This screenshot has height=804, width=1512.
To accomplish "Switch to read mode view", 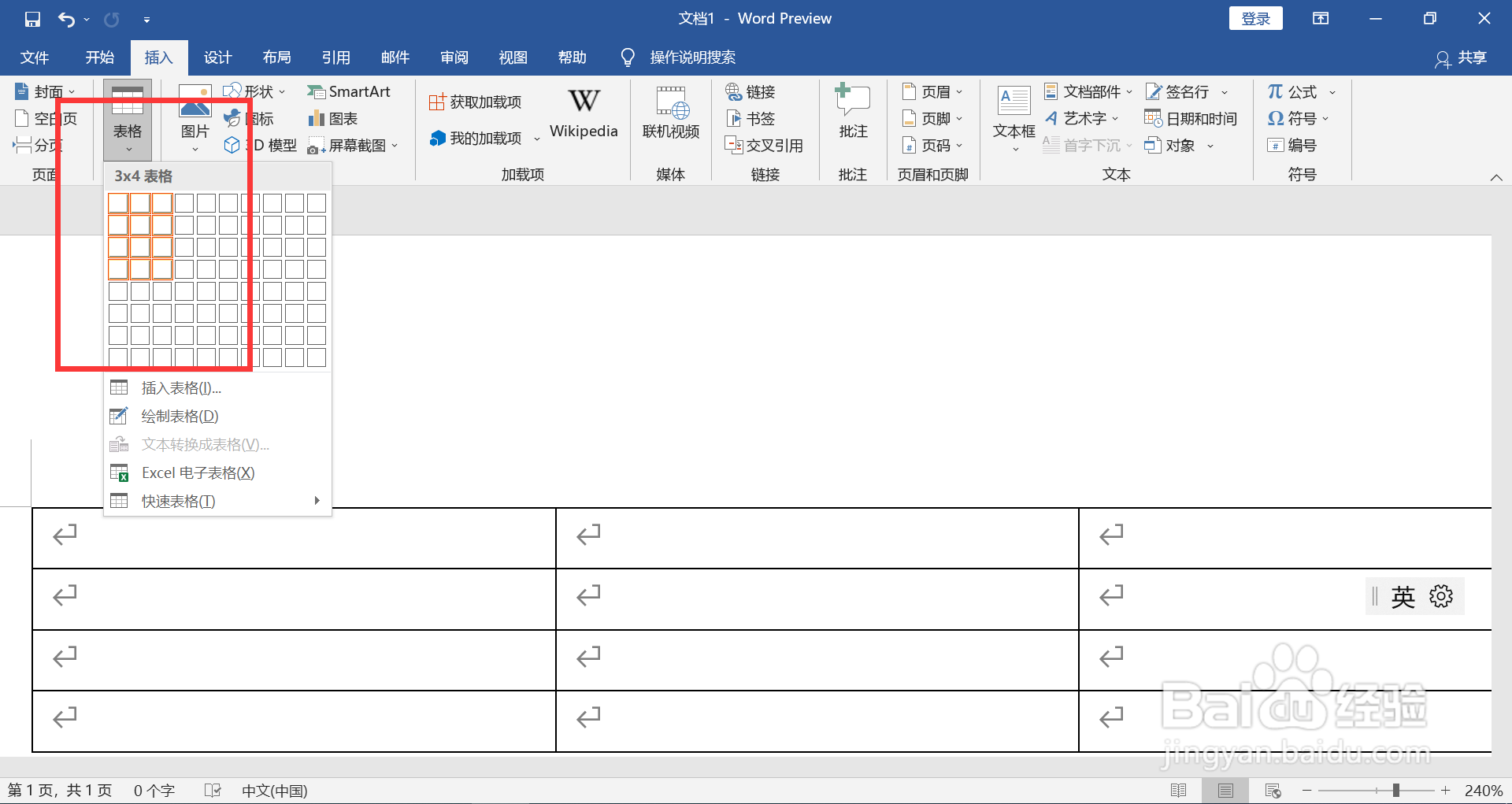I will [1179, 791].
